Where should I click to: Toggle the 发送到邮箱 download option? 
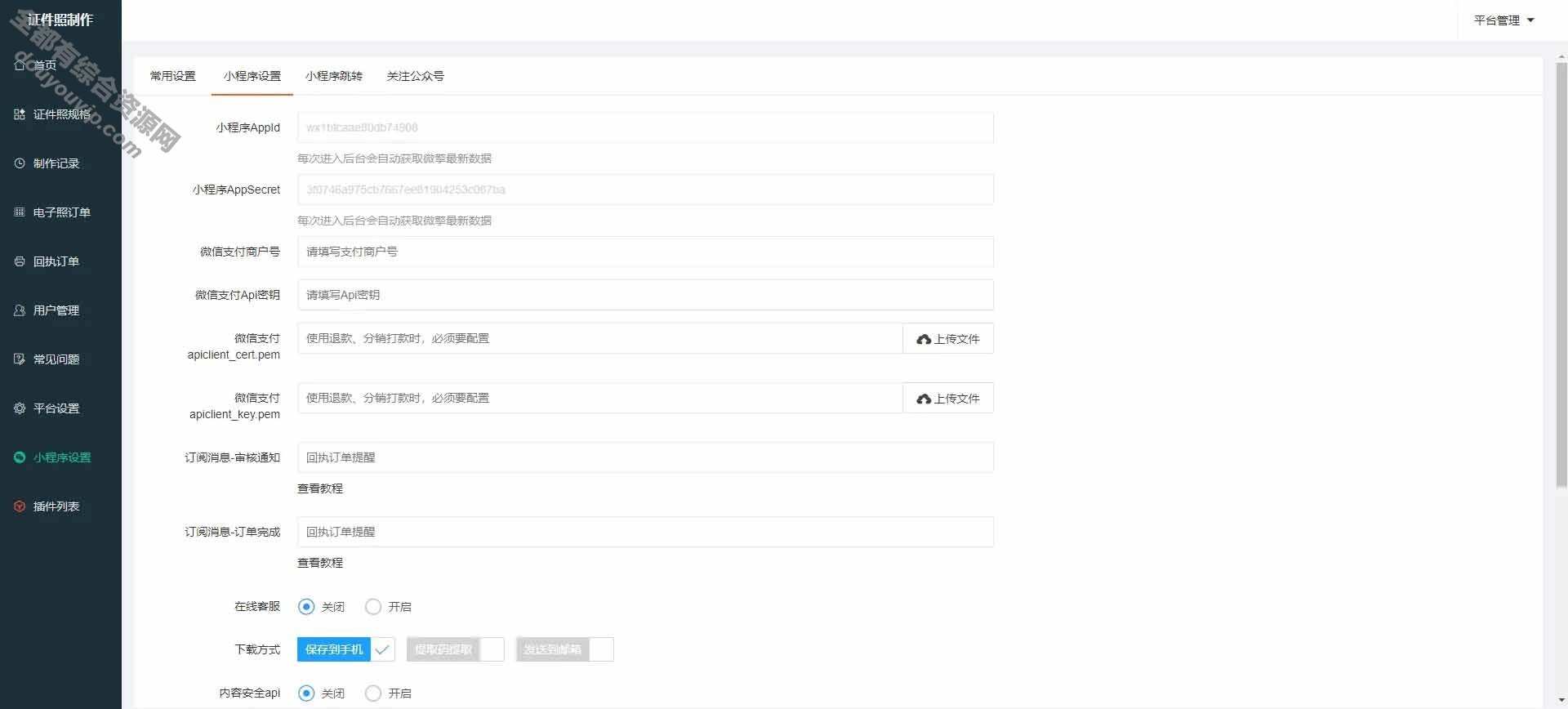pyautogui.click(x=565, y=649)
